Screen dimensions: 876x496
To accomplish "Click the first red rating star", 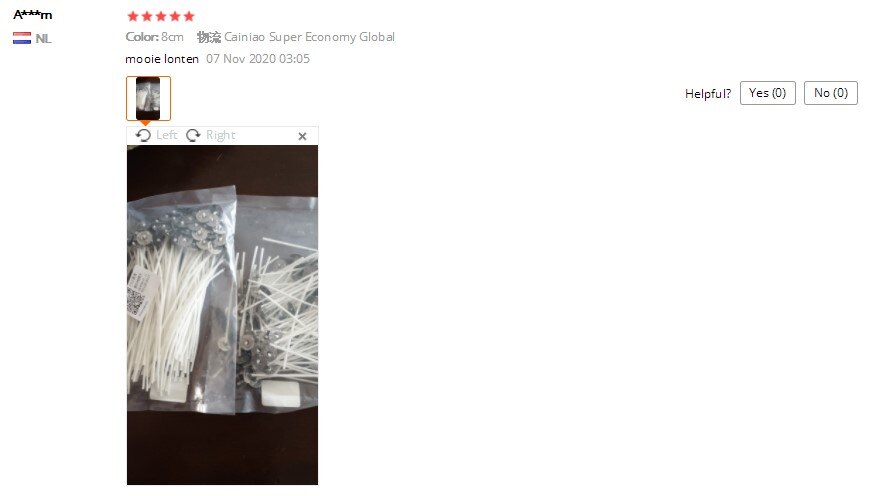I will (x=133, y=16).
